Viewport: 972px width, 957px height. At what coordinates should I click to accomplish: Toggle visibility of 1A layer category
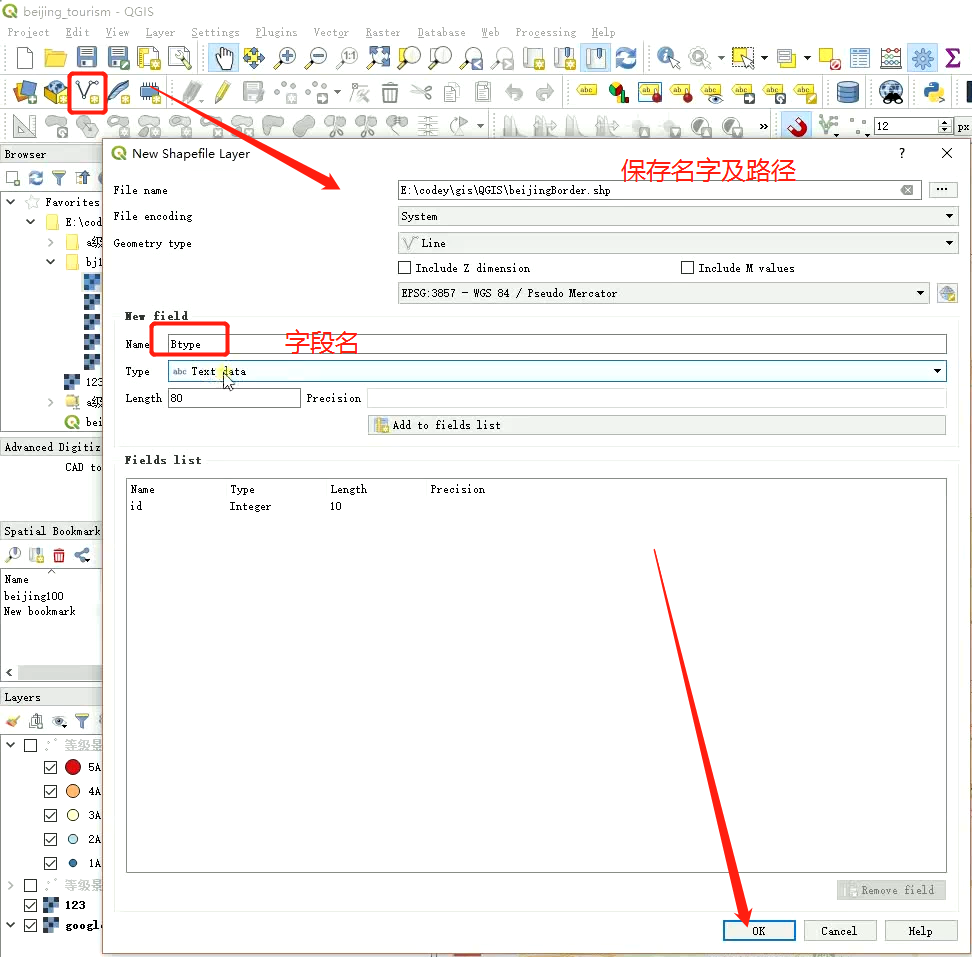click(51, 863)
